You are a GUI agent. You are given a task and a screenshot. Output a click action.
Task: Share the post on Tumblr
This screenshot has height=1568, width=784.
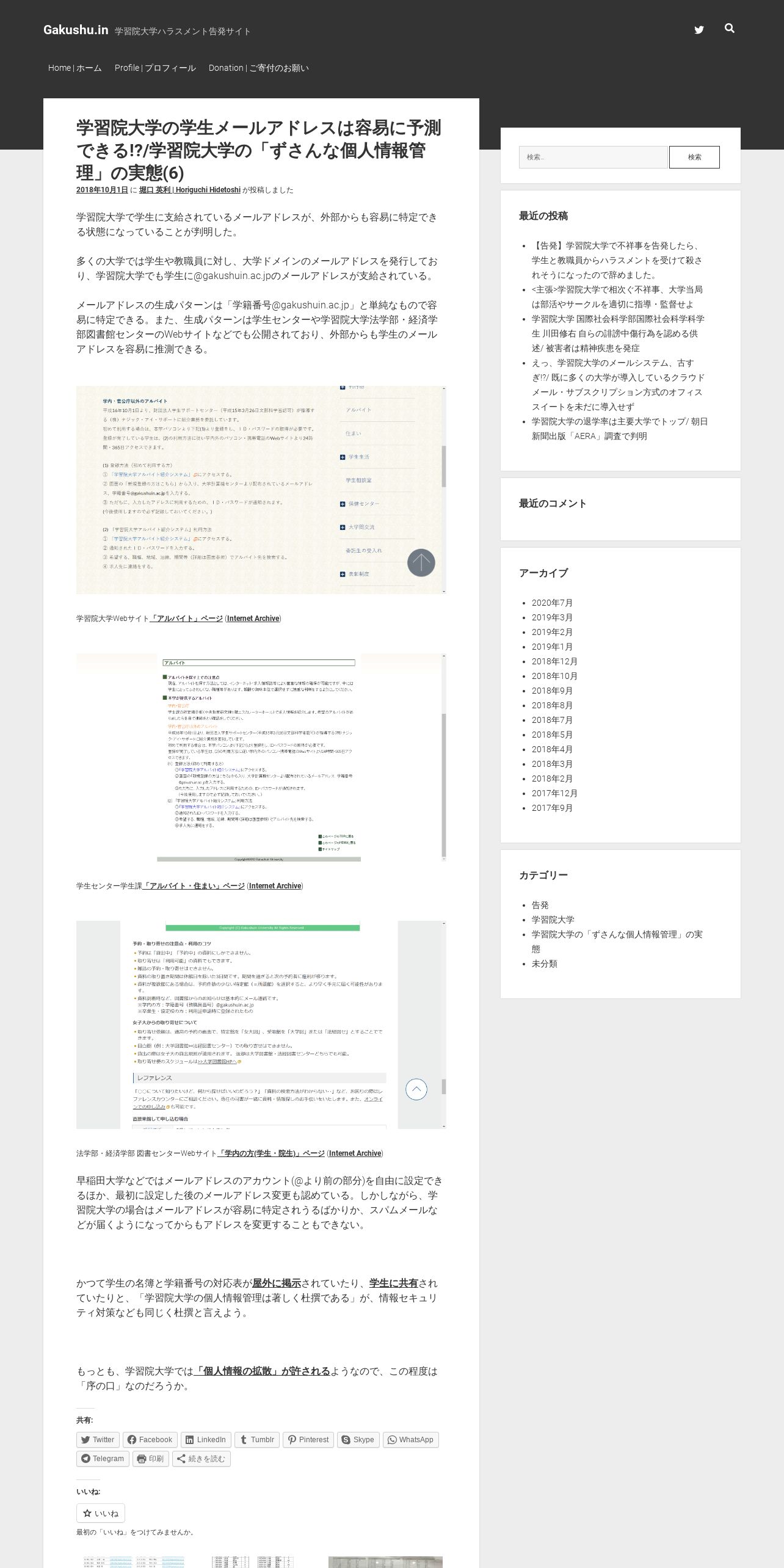256,1440
